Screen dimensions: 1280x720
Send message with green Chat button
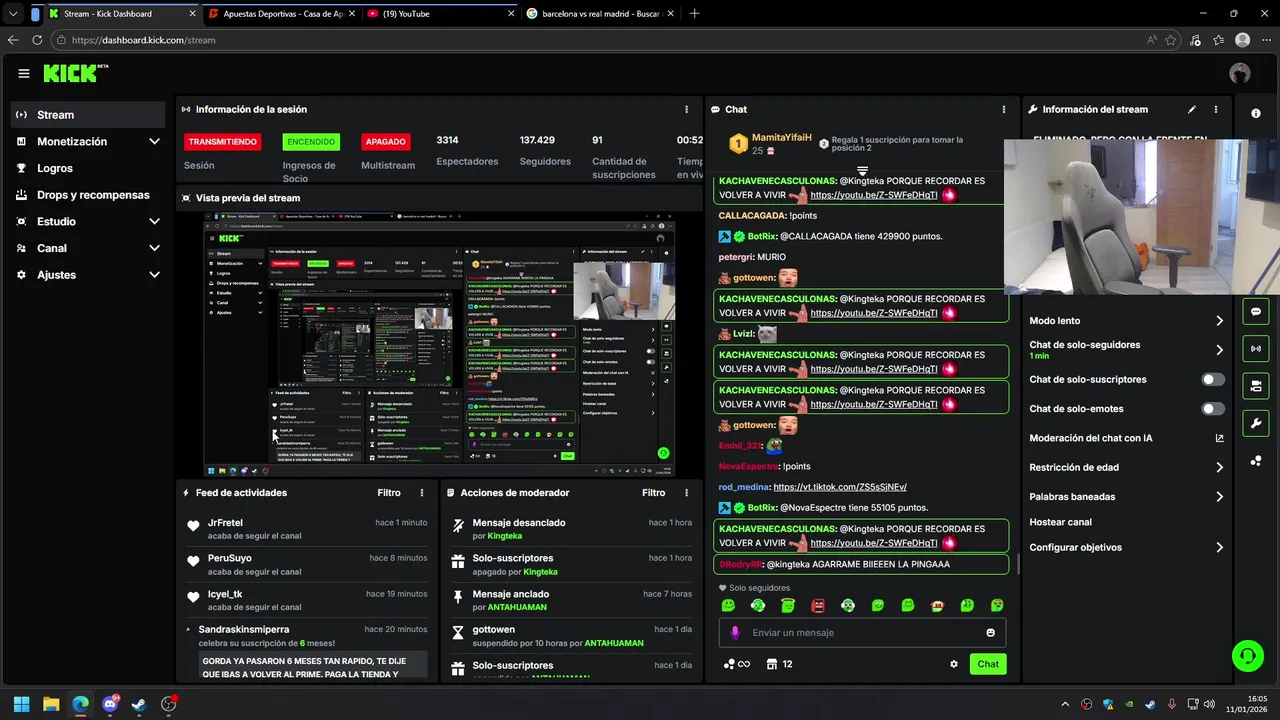[988, 664]
